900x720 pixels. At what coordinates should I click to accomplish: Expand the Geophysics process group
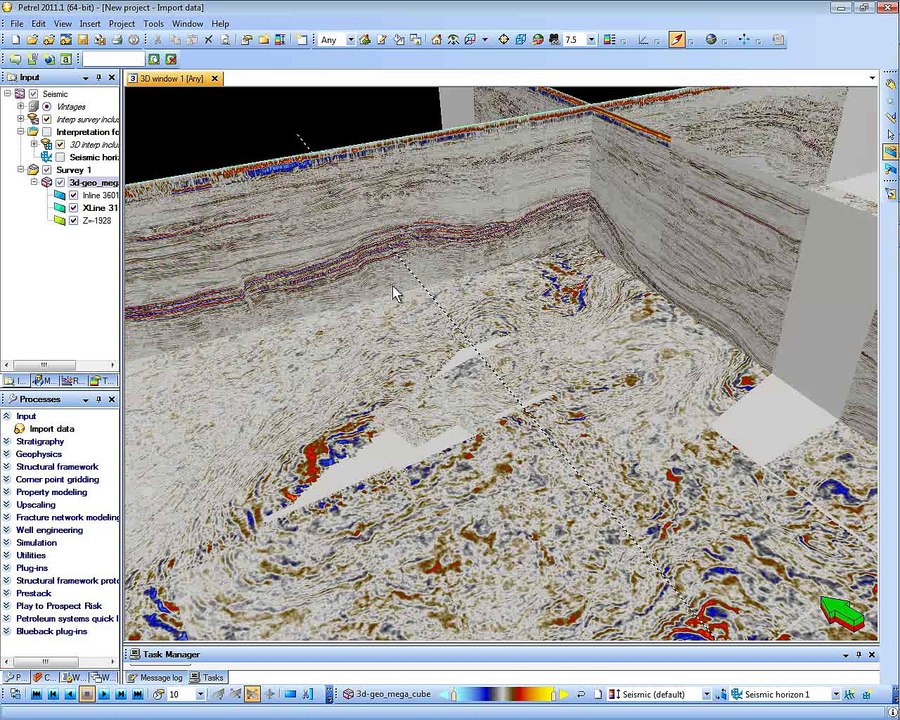click(7, 454)
